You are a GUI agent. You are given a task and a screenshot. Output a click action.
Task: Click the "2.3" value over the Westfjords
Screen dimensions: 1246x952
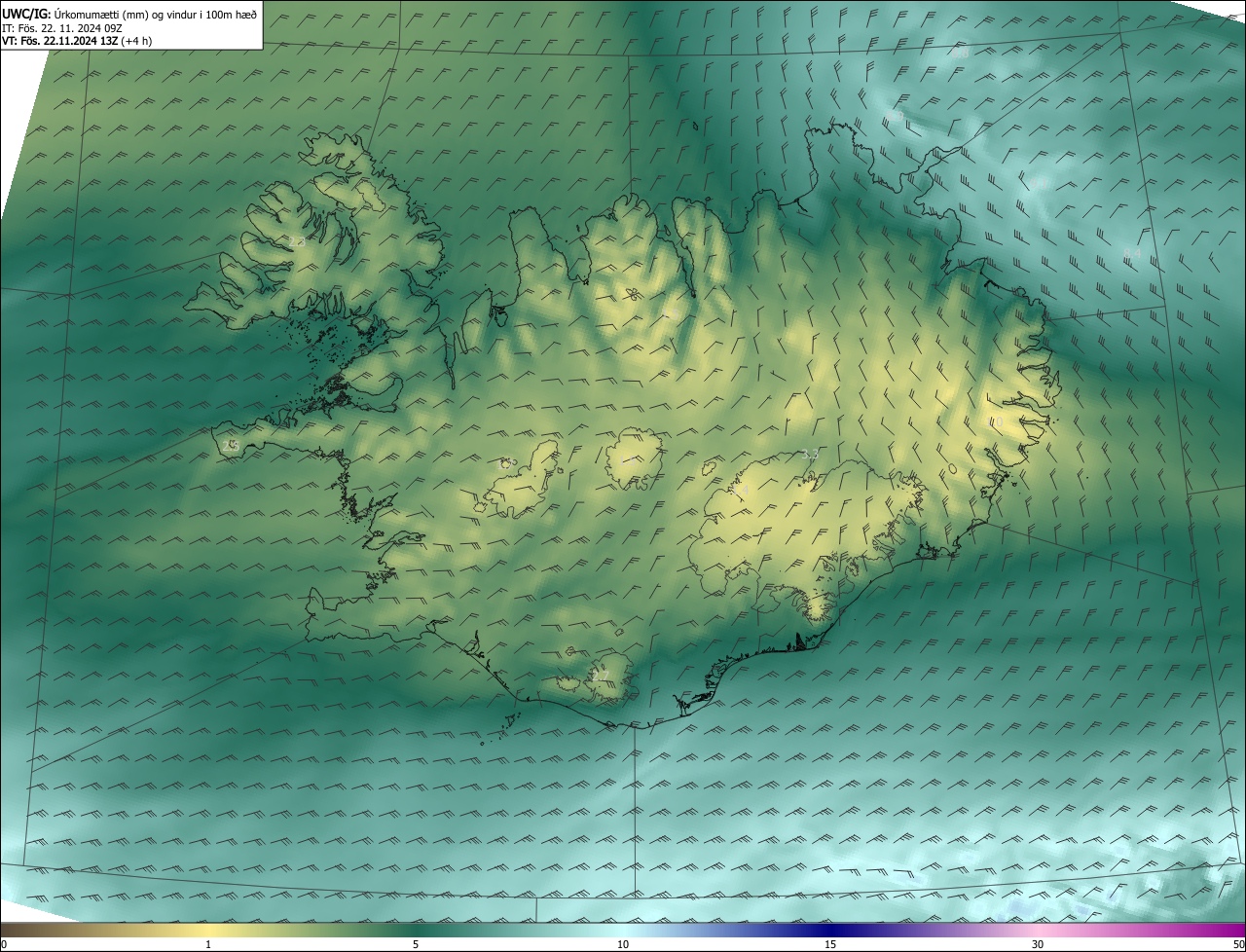tap(297, 241)
